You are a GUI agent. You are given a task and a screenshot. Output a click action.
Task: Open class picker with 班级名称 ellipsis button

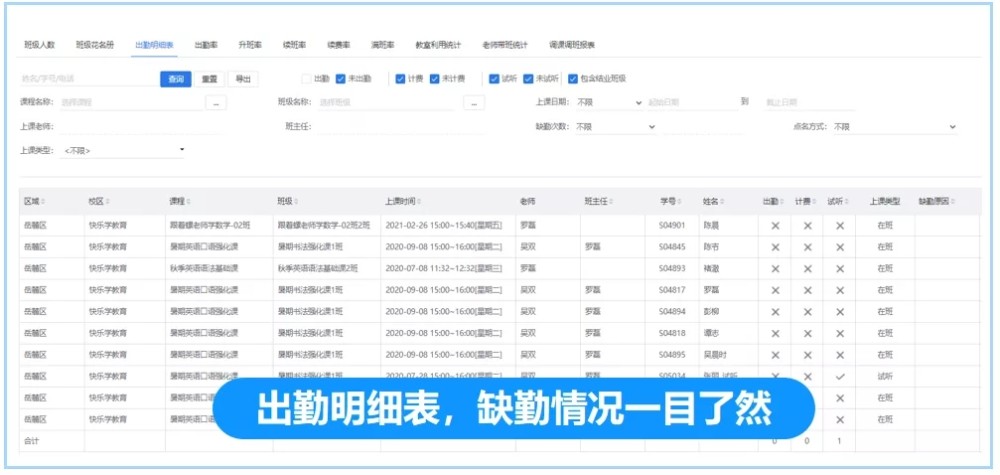[x=474, y=103]
